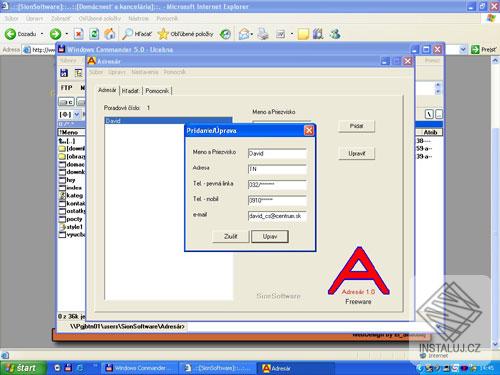The height and width of the screenshot is (375, 500).
Task: Click the drive c button in Windows Commander
Action: pos(67,102)
